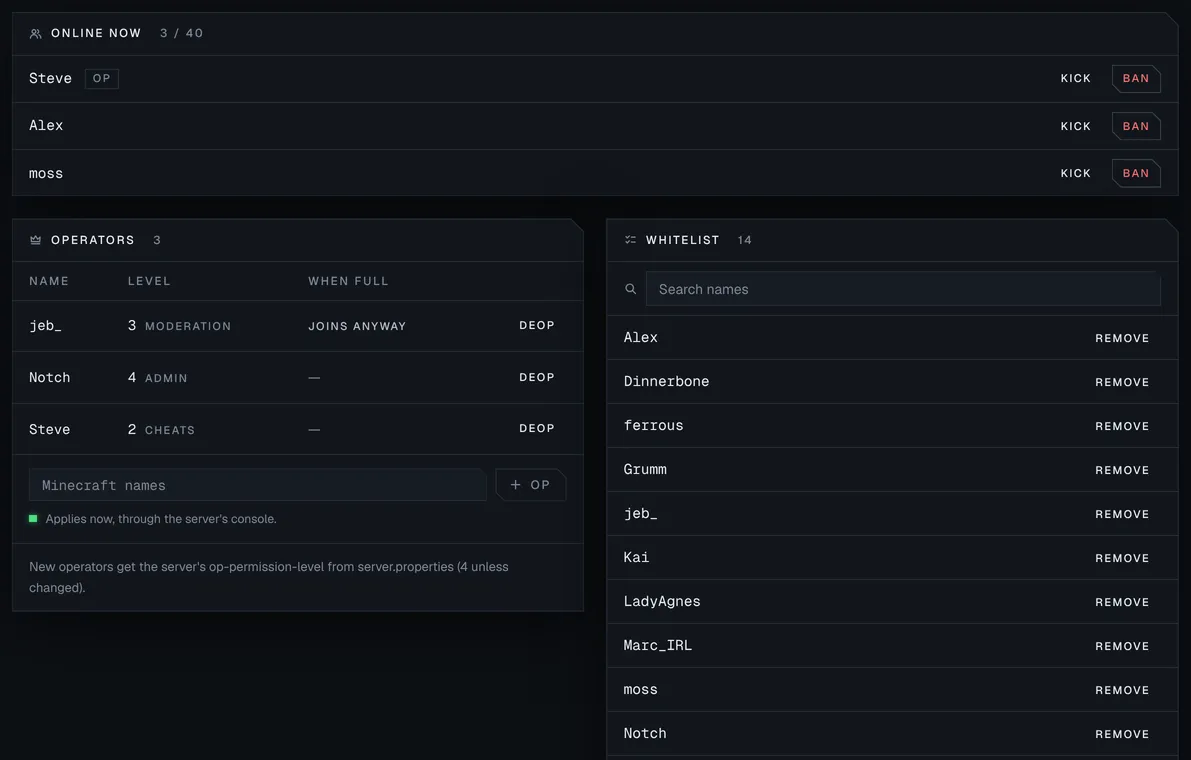This screenshot has height=760, width=1191.
Task: Click the Dinnerbone name in the whitelist
Action: coord(666,381)
